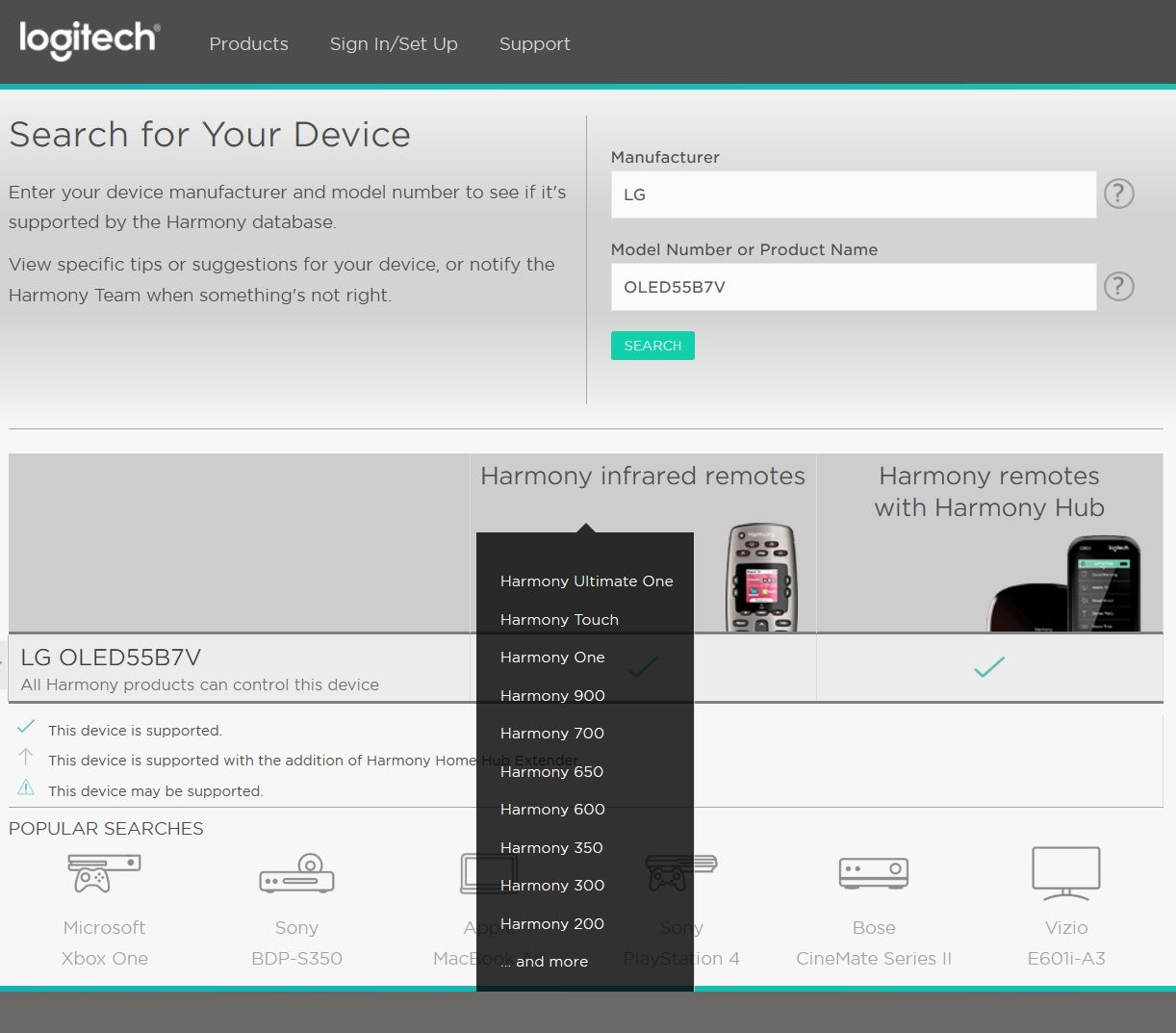Image resolution: width=1176 pixels, height=1033 pixels.
Task: Click the Vizio E601i-A3 TV icon
Action: [x=1066, y=873]
